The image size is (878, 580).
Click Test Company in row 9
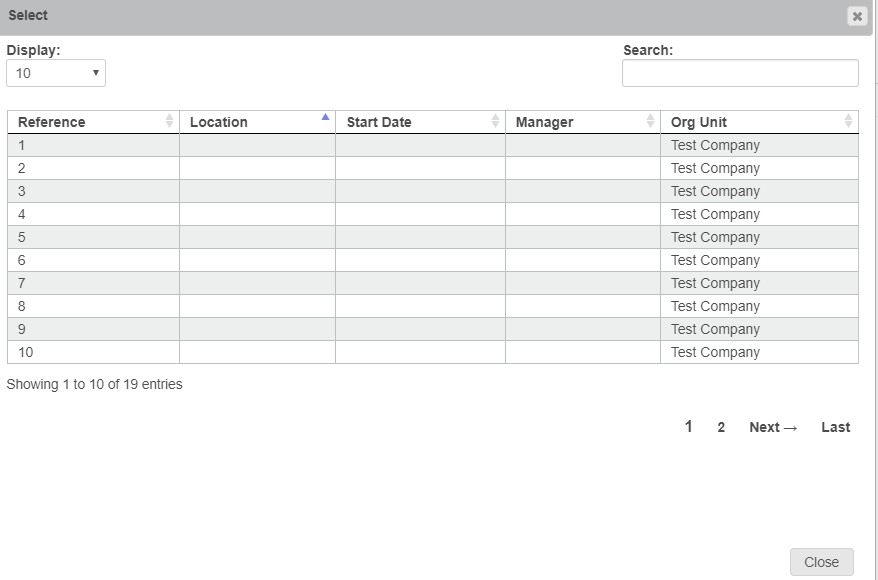[715, 329]
